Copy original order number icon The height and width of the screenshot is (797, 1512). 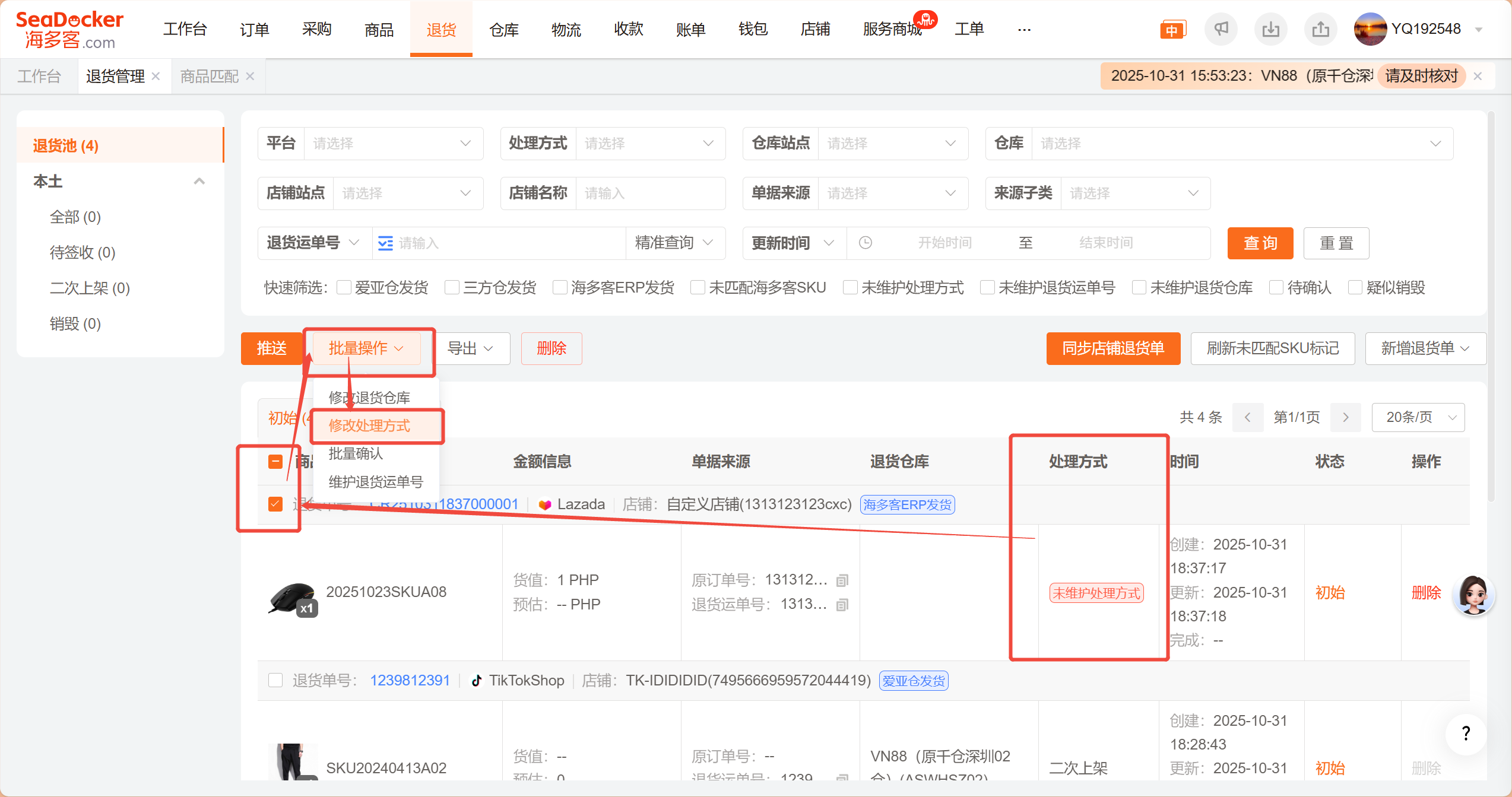pyautogui.click(x=842, y=580)
